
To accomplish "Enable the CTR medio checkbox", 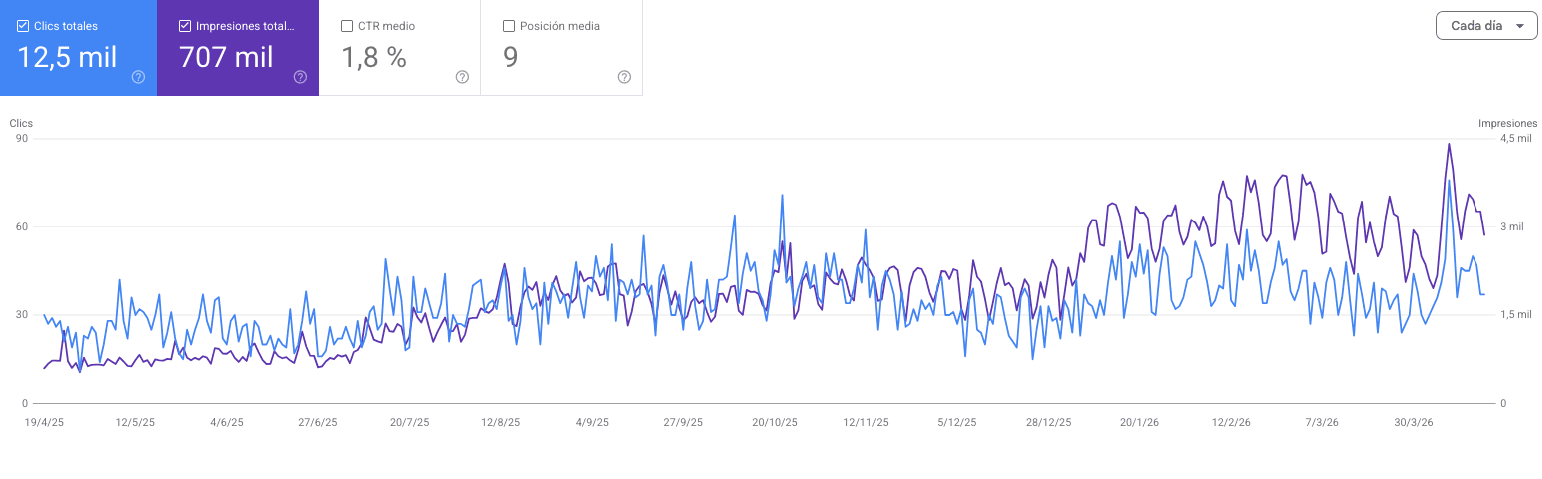I will coord(347,26).
